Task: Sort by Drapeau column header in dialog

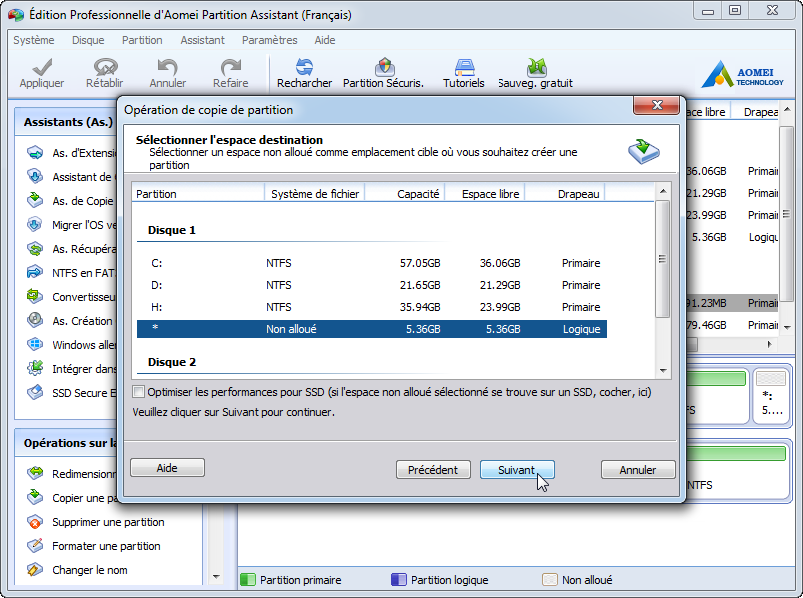Action: (x=565, y=194)
